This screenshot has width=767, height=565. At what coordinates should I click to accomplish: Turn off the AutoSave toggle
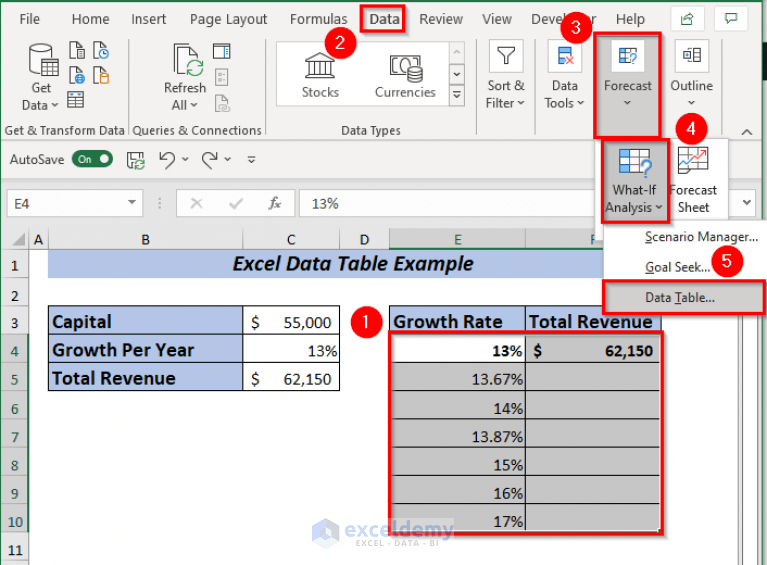pyautogui.click(x=92, y=159)
